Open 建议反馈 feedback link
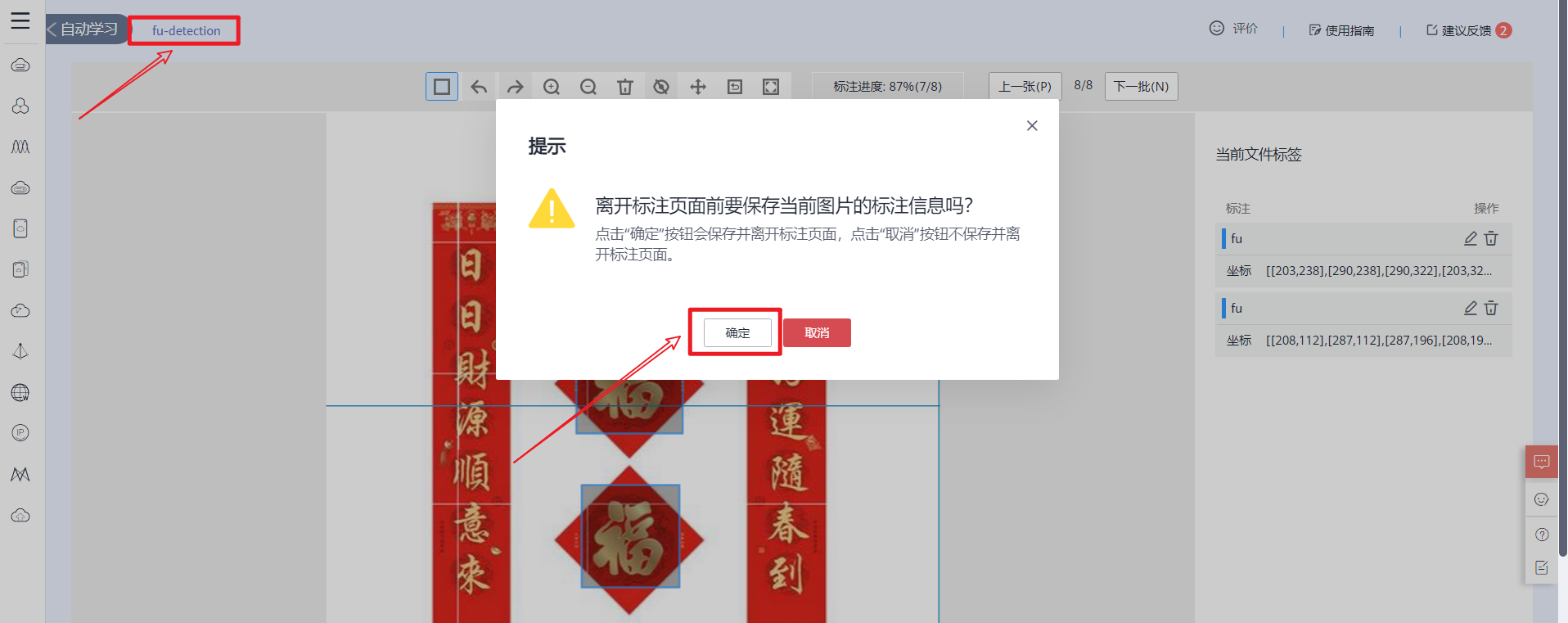The image size is (1568, 623). pos(1458,30)
